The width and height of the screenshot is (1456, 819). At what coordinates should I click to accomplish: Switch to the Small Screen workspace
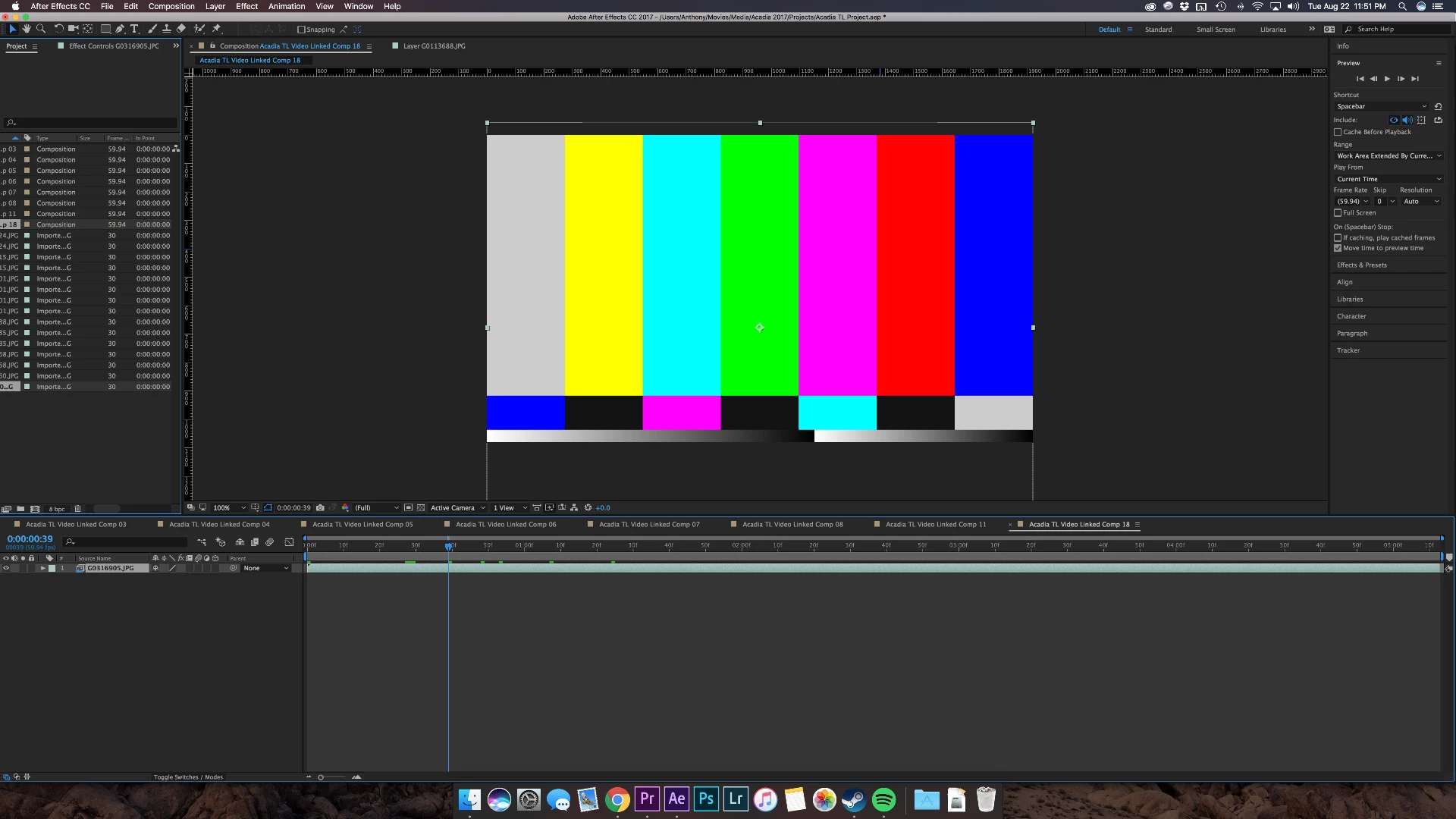tap(1216, 30)
